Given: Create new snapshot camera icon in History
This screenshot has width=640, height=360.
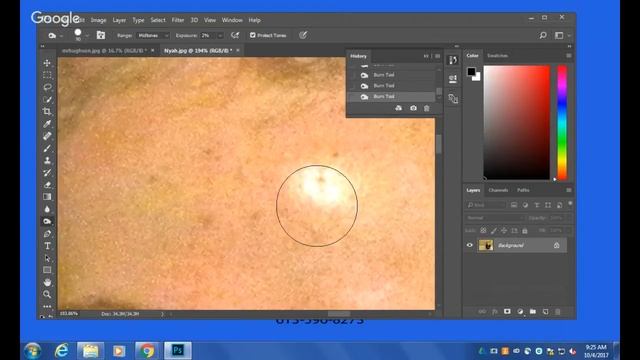Looking at the screenshot, I should coord(413,108).
